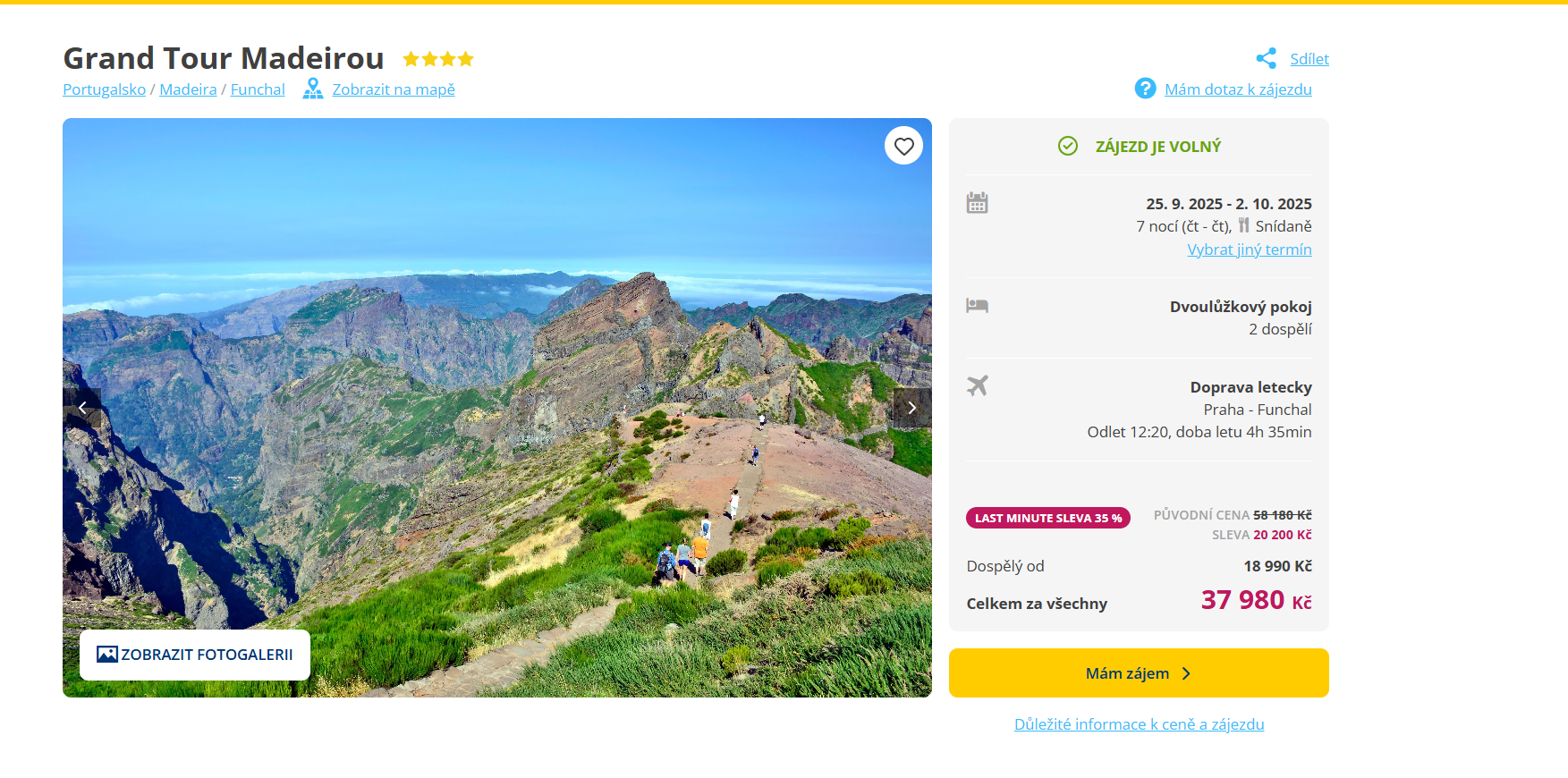Click the map pin icon
Image resolution: width=1568 pixels, height=778 pixels.
[313, 89]
